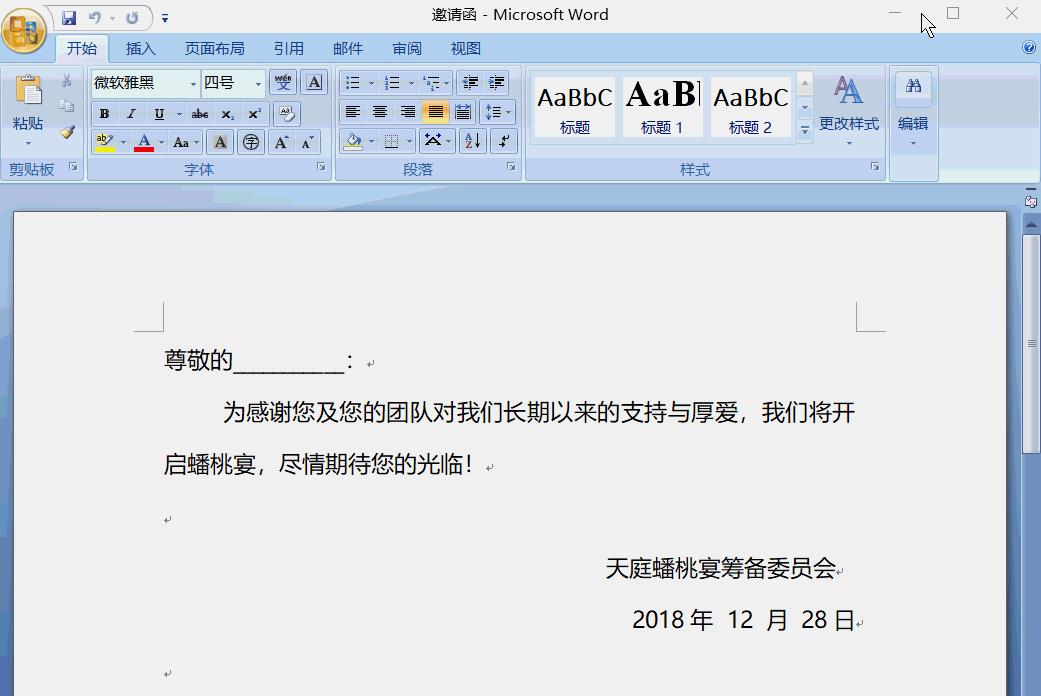Screen dimensions: 1041x696
Task: Open the 审阅 ribbon tab
Action: click(406, 47)
